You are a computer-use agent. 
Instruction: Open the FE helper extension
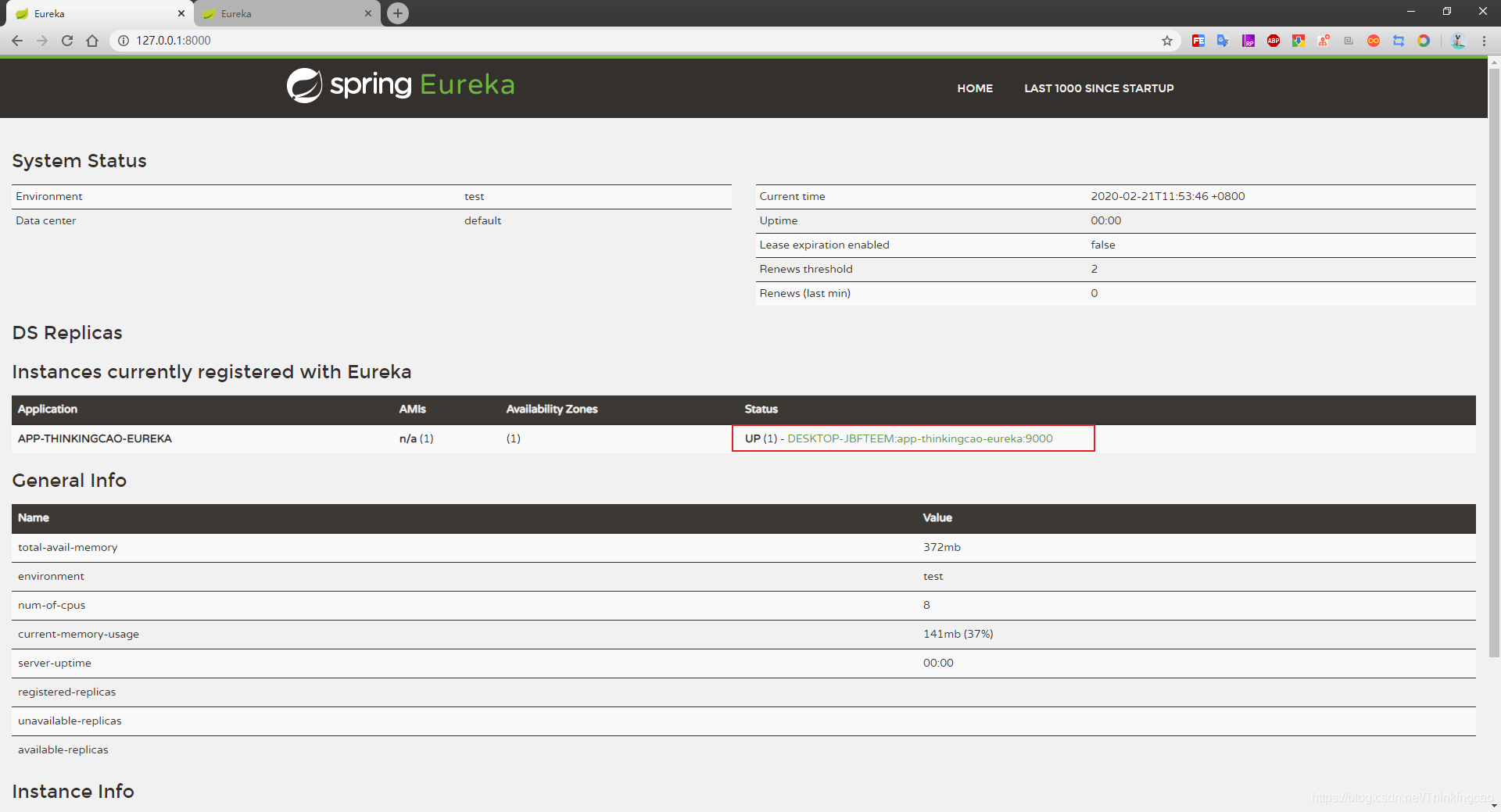1198,41
